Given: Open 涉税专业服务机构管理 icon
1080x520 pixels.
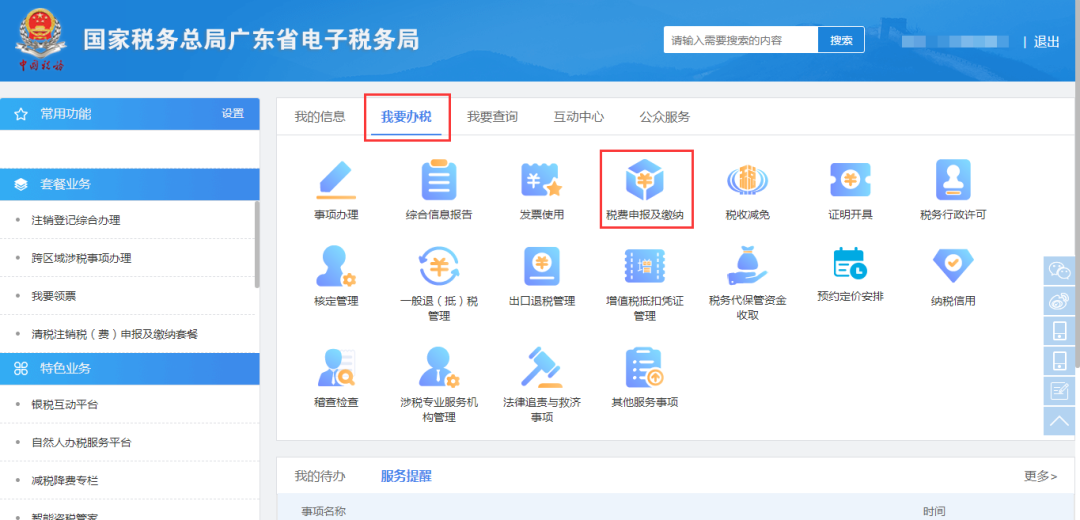Looking at the screenshot, I should 439,368.
